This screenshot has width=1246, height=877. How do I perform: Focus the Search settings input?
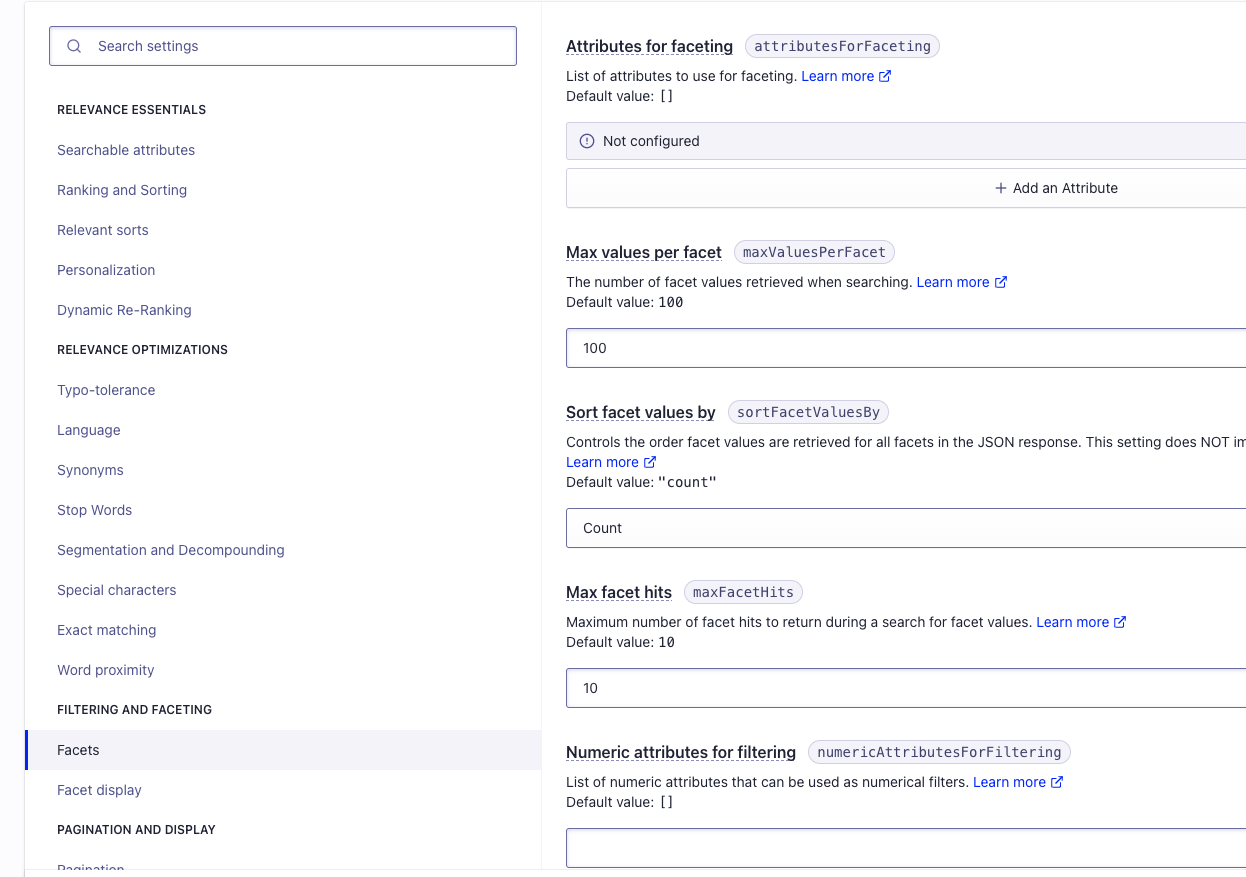(x=283, y=46)
